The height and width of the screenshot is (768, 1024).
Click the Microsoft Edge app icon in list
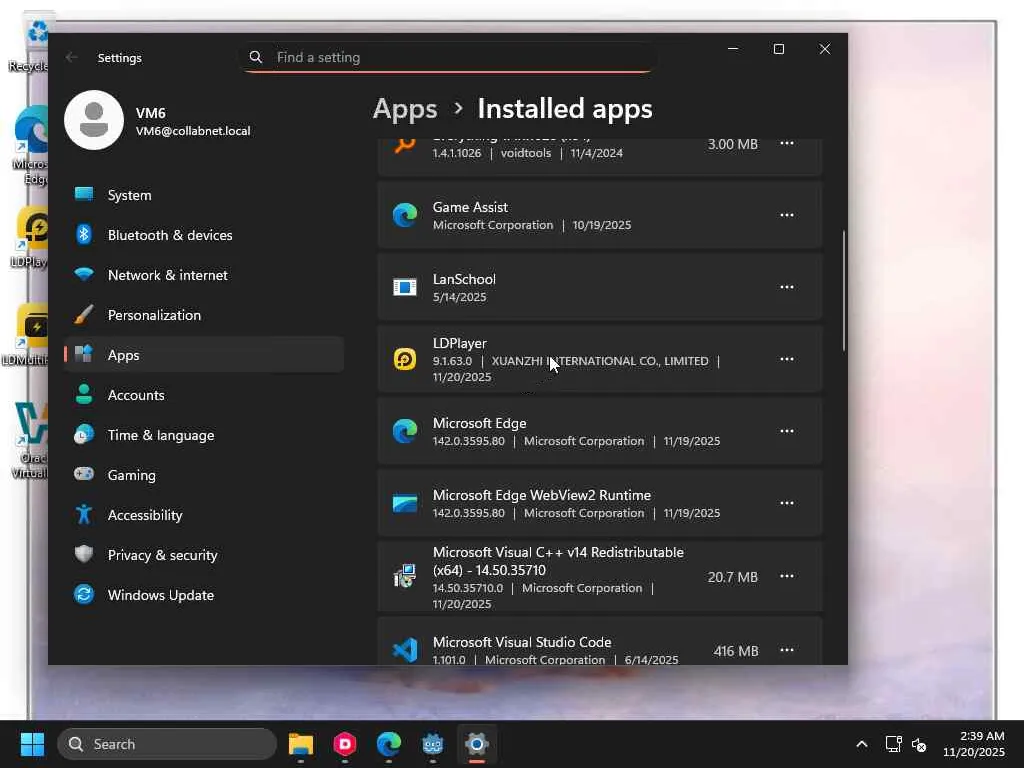click(405, 431)
